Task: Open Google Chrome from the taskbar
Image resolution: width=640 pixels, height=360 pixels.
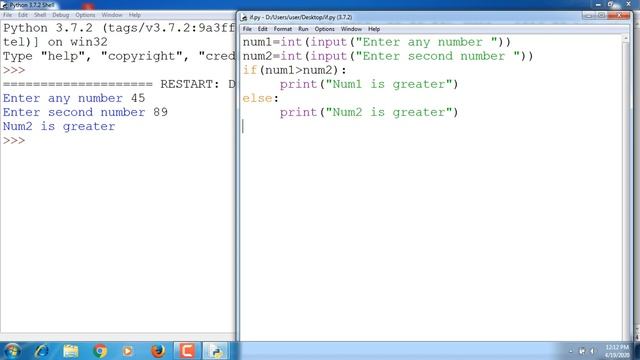Action: click(100, 351)
